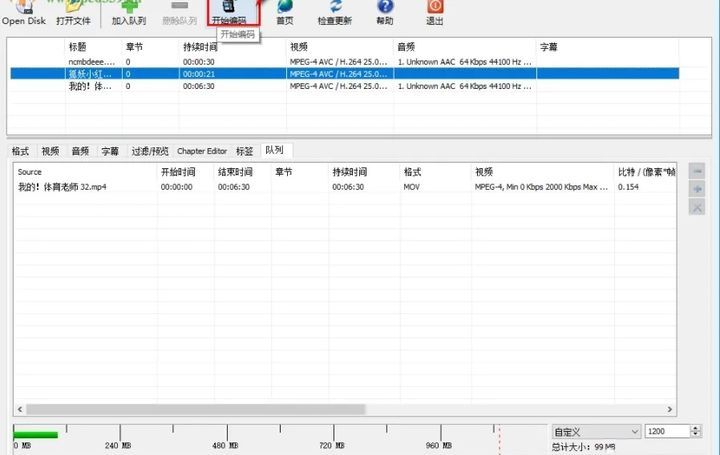Screen dimensions: 720x455
Task: Open the 标签 tab
Action: 244,151
